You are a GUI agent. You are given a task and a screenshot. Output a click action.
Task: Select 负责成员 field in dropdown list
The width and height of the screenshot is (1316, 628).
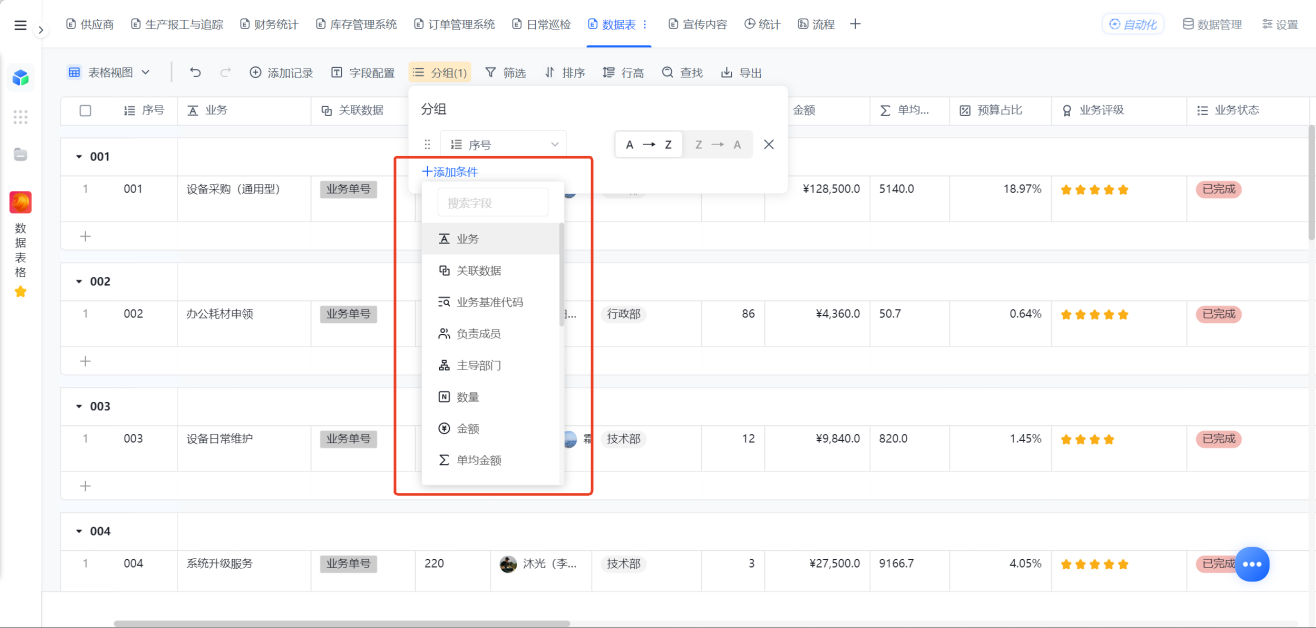(490, 334)
